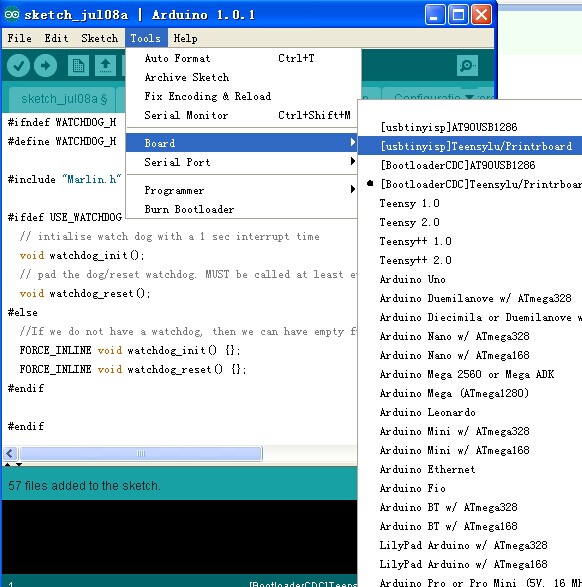Minimize the Arduino window
Screen dimensions: 582x587
tap(435, 15)
